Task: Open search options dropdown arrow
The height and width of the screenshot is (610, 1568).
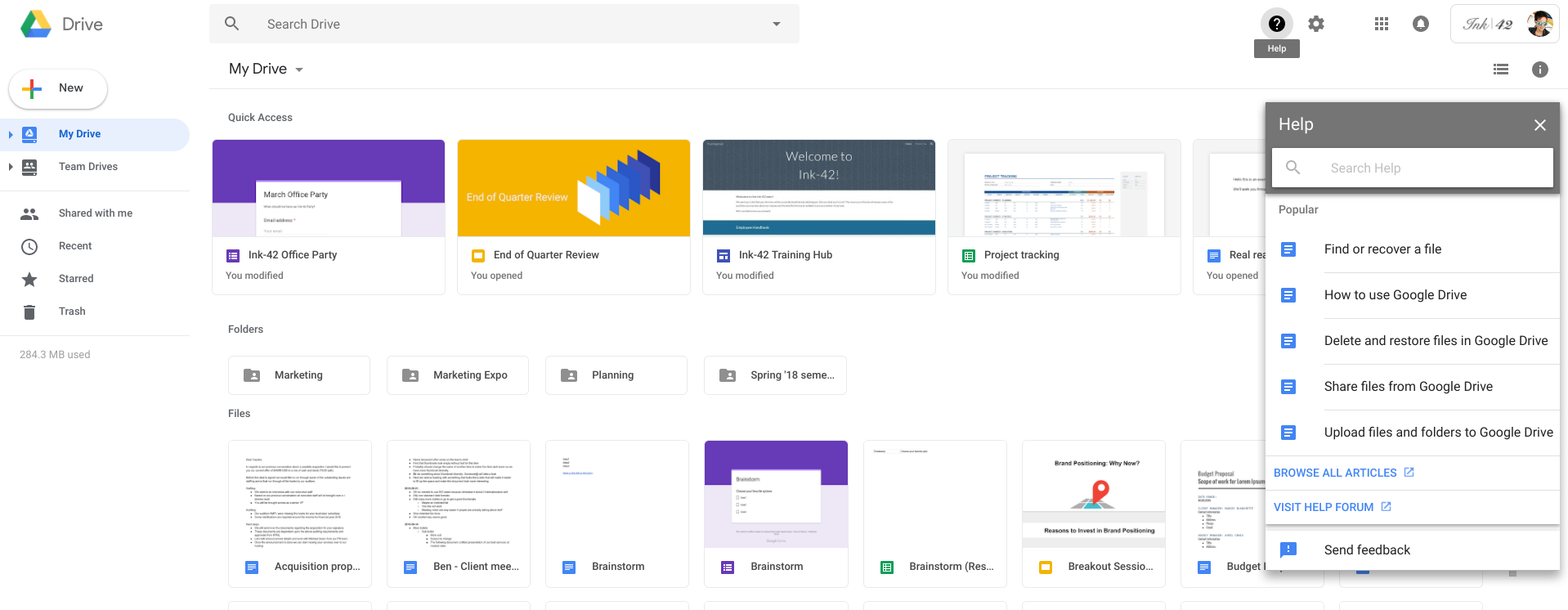Action: coord(776,24)
